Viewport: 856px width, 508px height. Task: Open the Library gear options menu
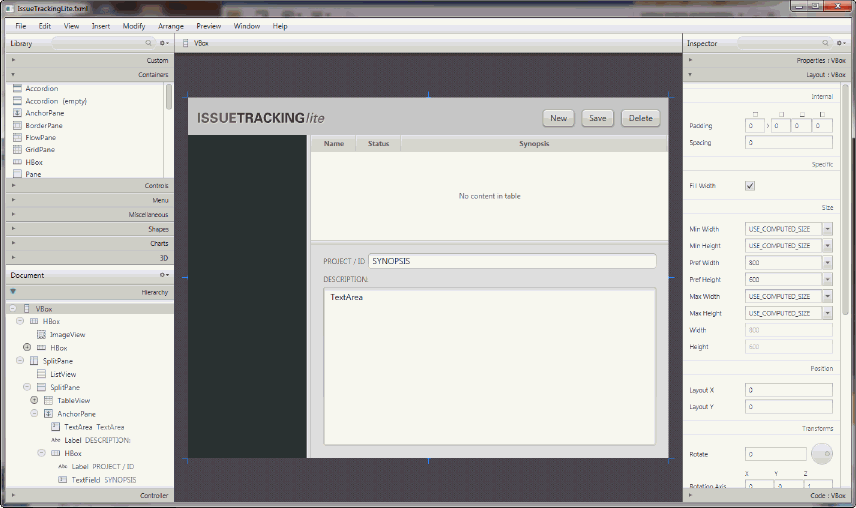(164, 43)
